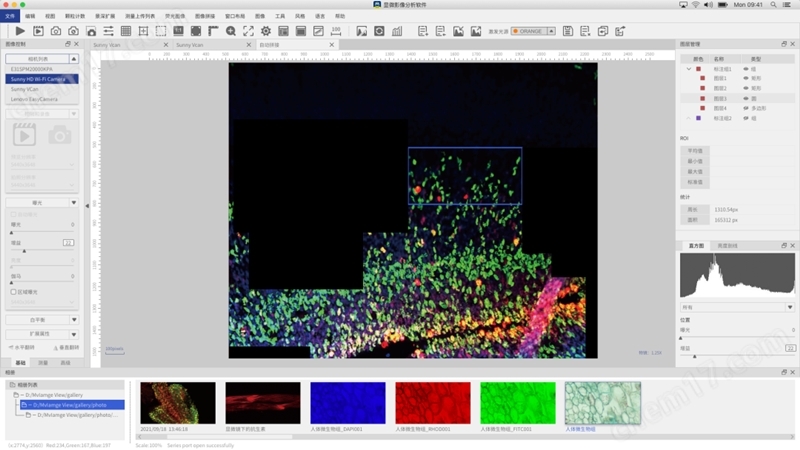This screenshot has width=800, height=450.
Task: Toggle visibility of layer 图层3
Action: tap(746, 99)
